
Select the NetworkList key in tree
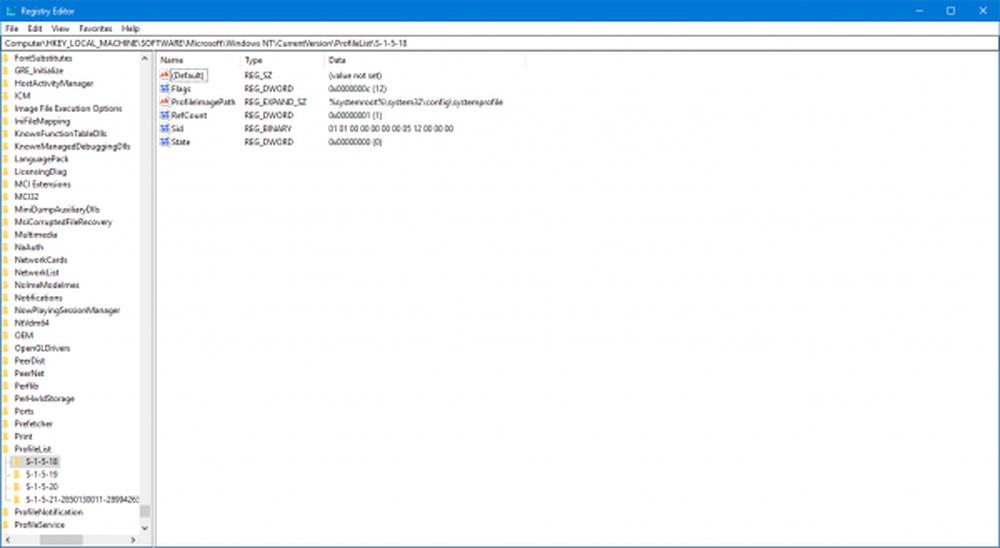click(x=38, y=272)
